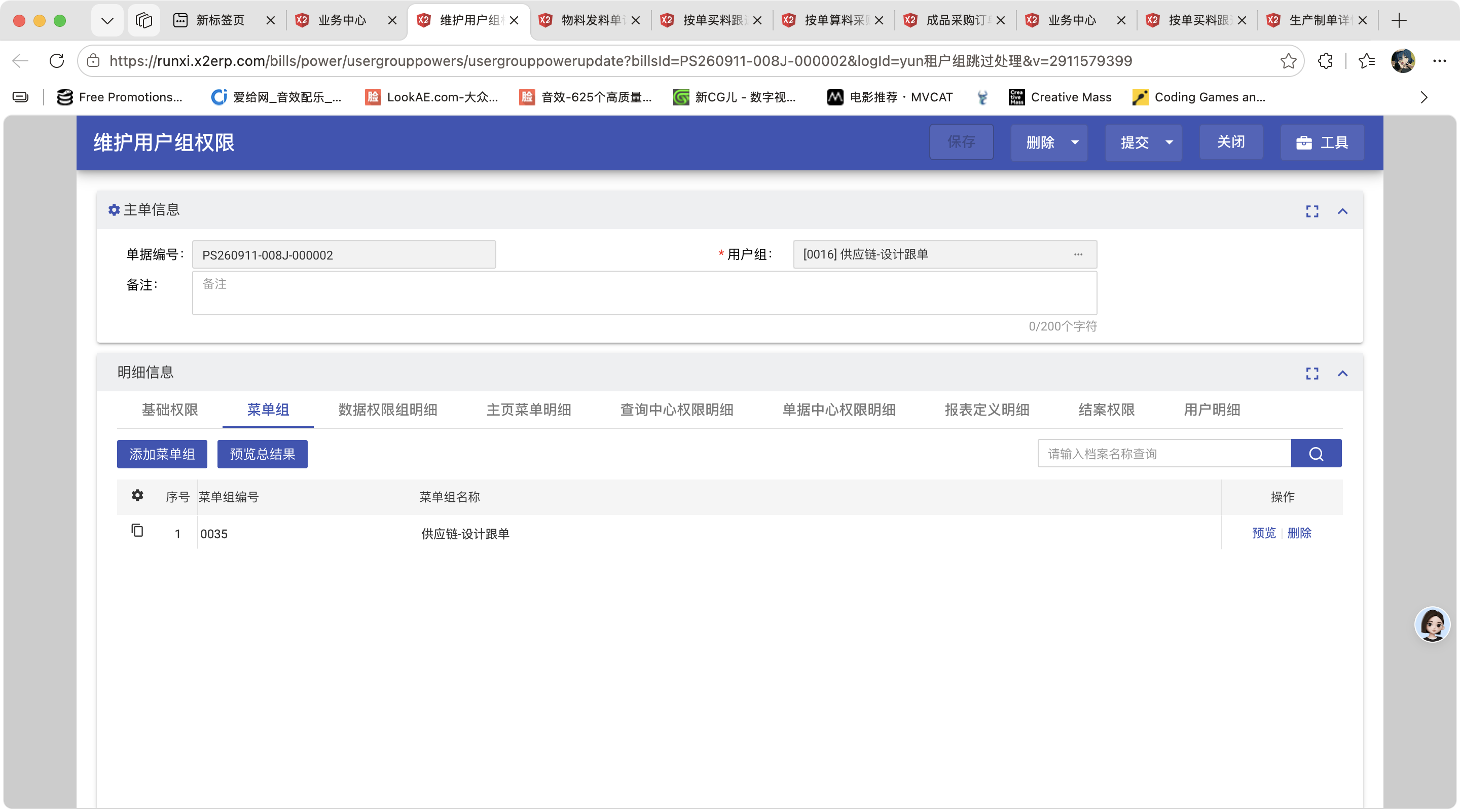Click the 预览 link in row 1

tap(1263, 533)
